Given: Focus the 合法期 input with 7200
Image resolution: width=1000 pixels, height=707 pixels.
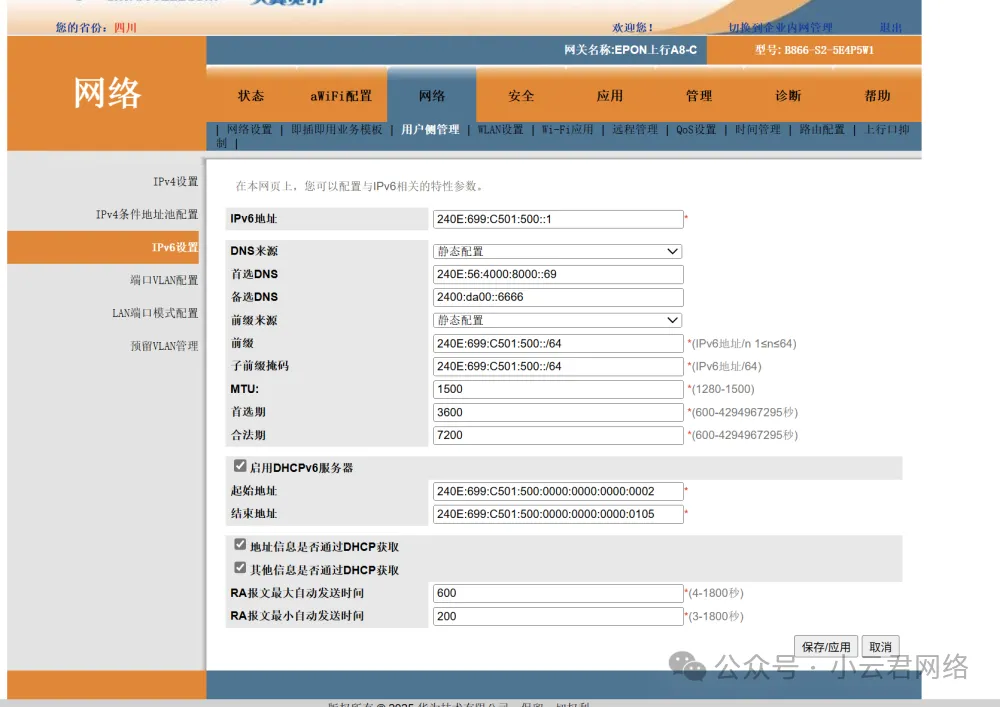Looking at the screenshot, I should pyautogui.click(x=558, y=435).
